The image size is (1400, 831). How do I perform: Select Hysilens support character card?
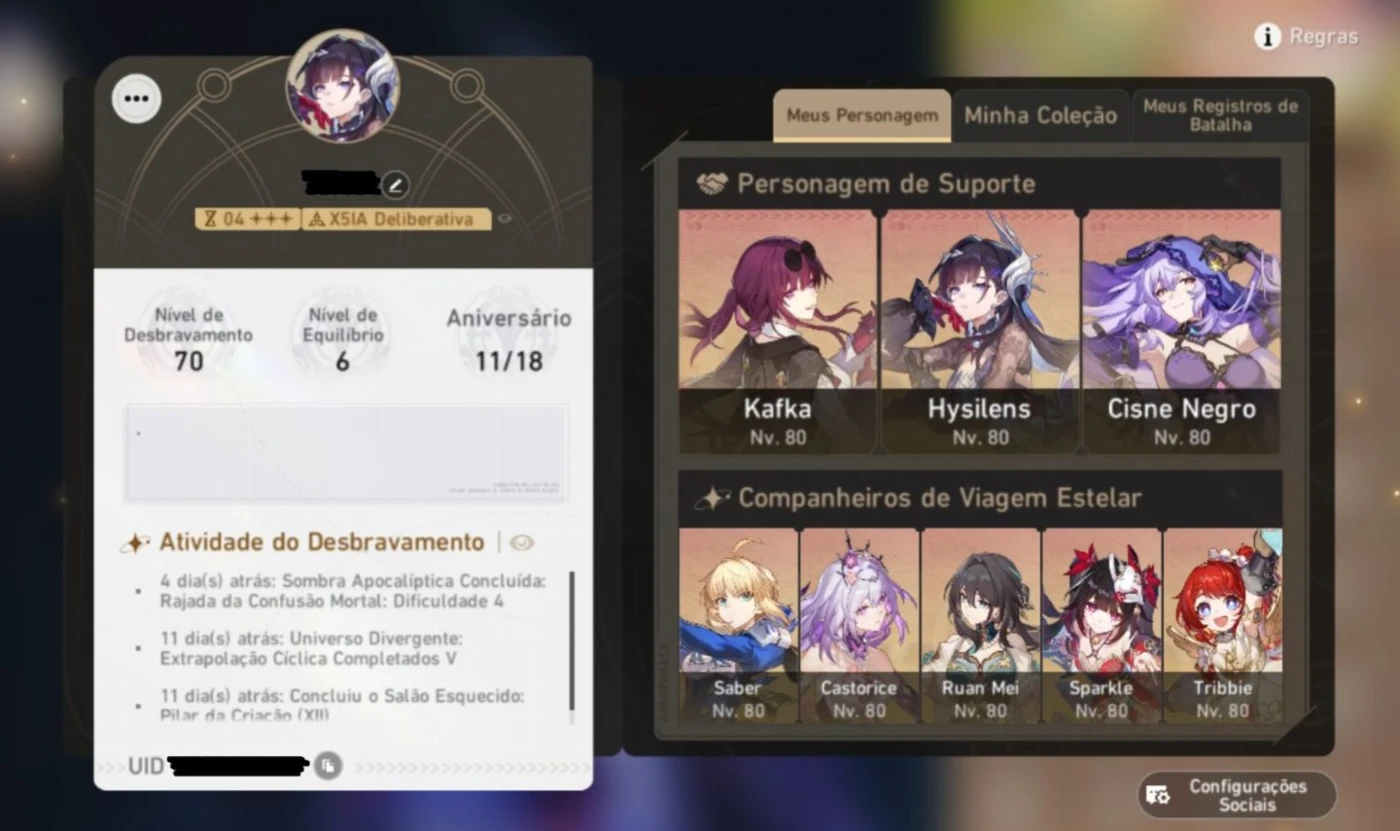[x=979, y=331]
